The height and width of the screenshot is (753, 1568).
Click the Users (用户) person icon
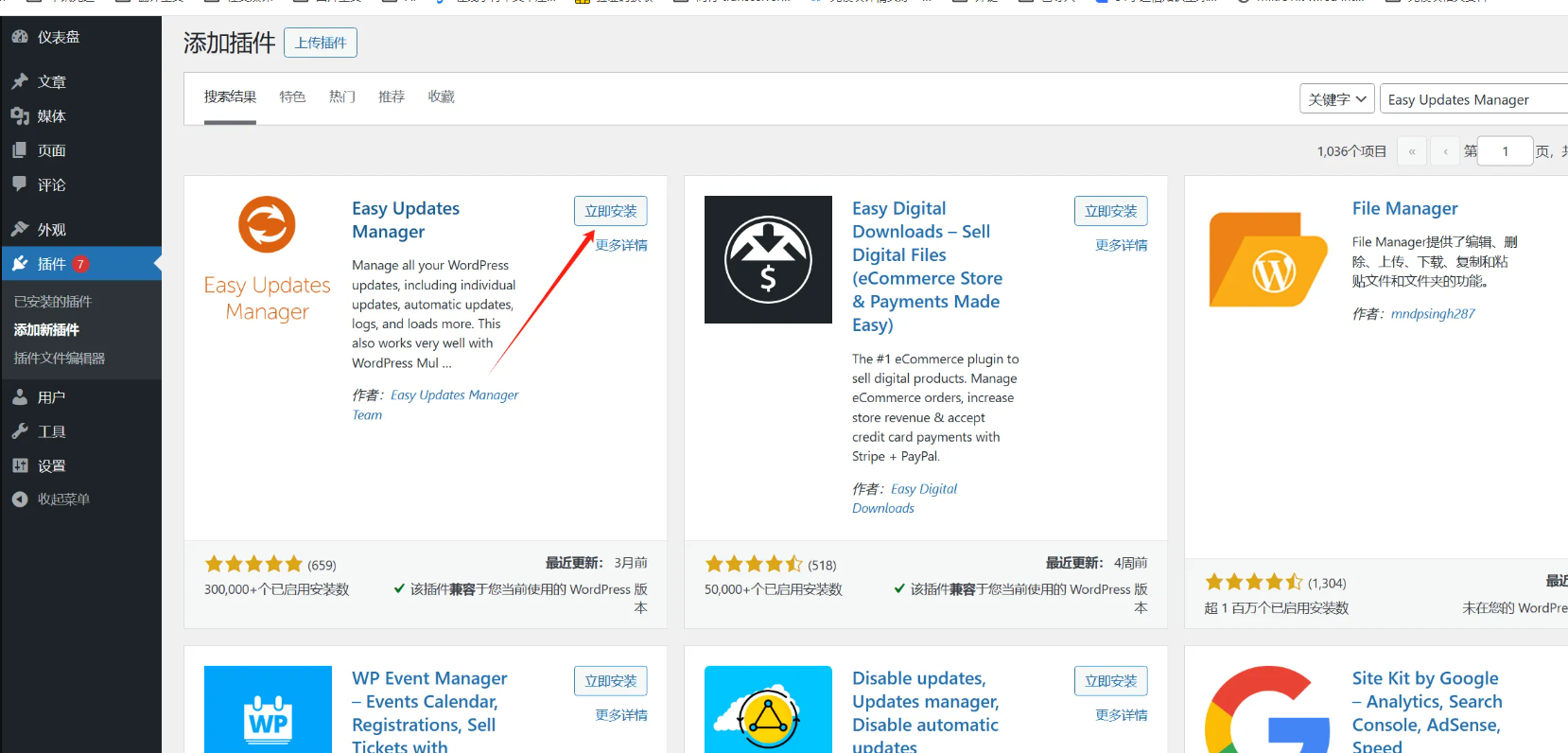click(x=20, y=397)
